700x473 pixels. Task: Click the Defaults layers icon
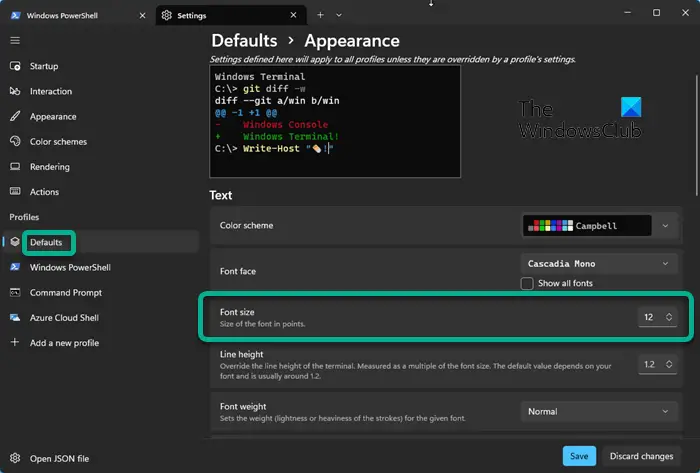click(x=15, y=242)
